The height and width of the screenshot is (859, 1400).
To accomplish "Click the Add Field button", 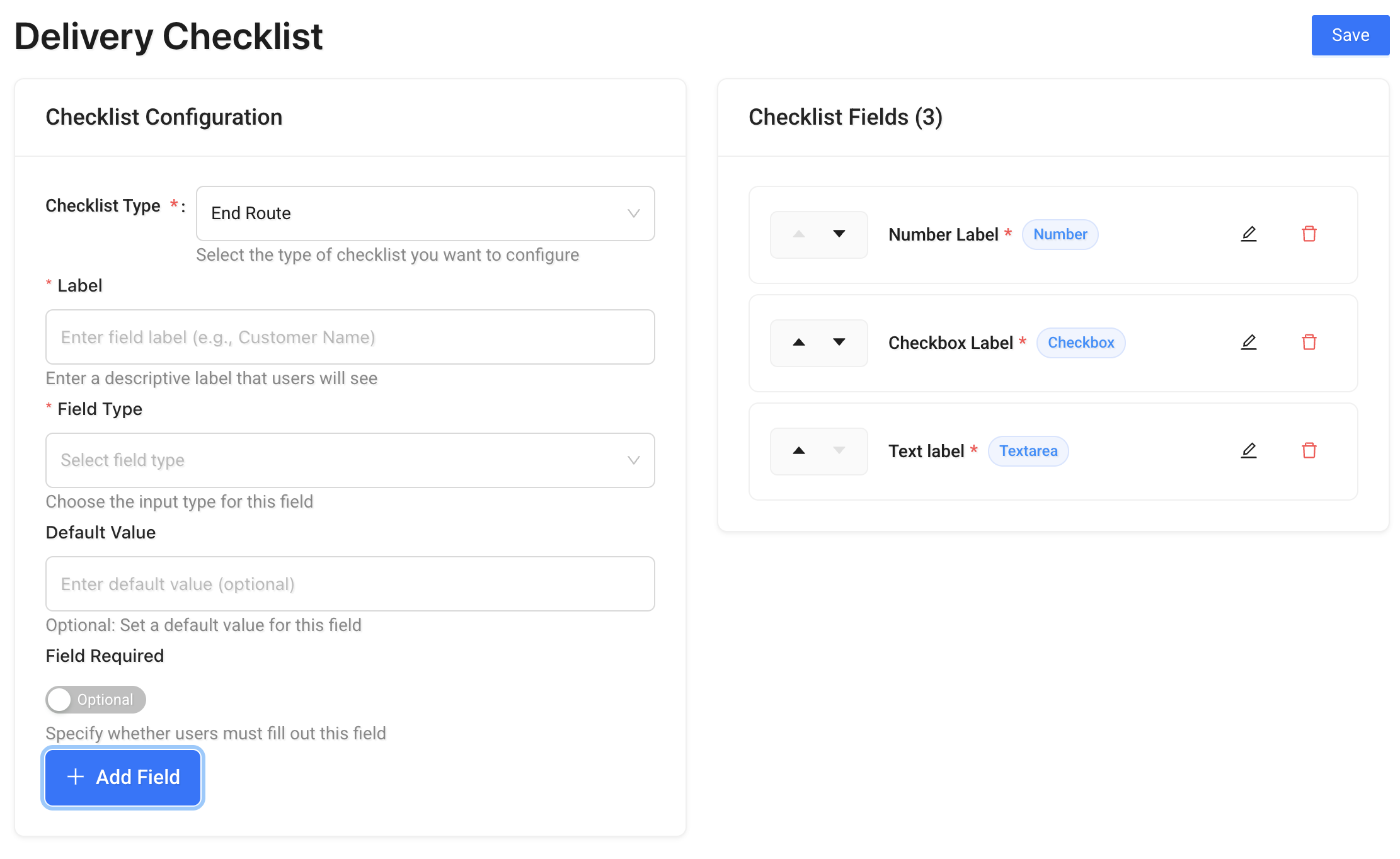I will (x=122, y=777).
